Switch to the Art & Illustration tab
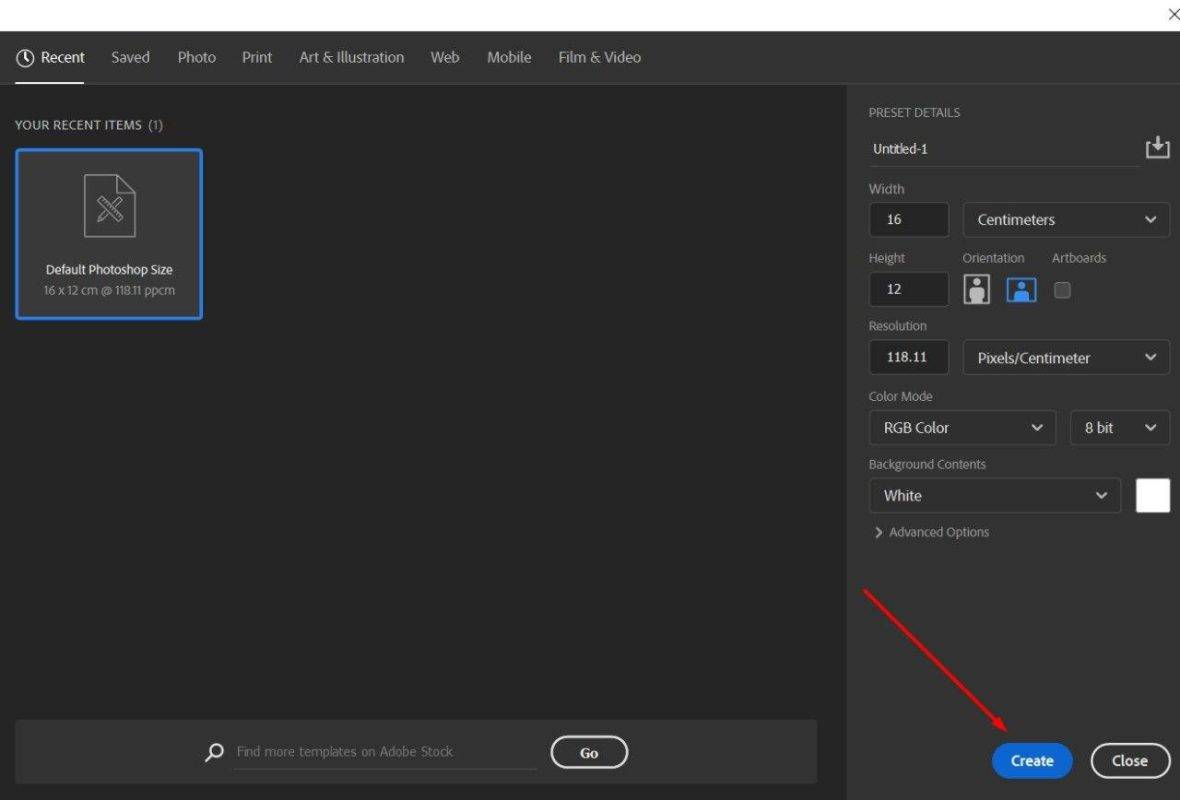The height and width of the screenshot is (800, 1180). [x=351, y=58]
